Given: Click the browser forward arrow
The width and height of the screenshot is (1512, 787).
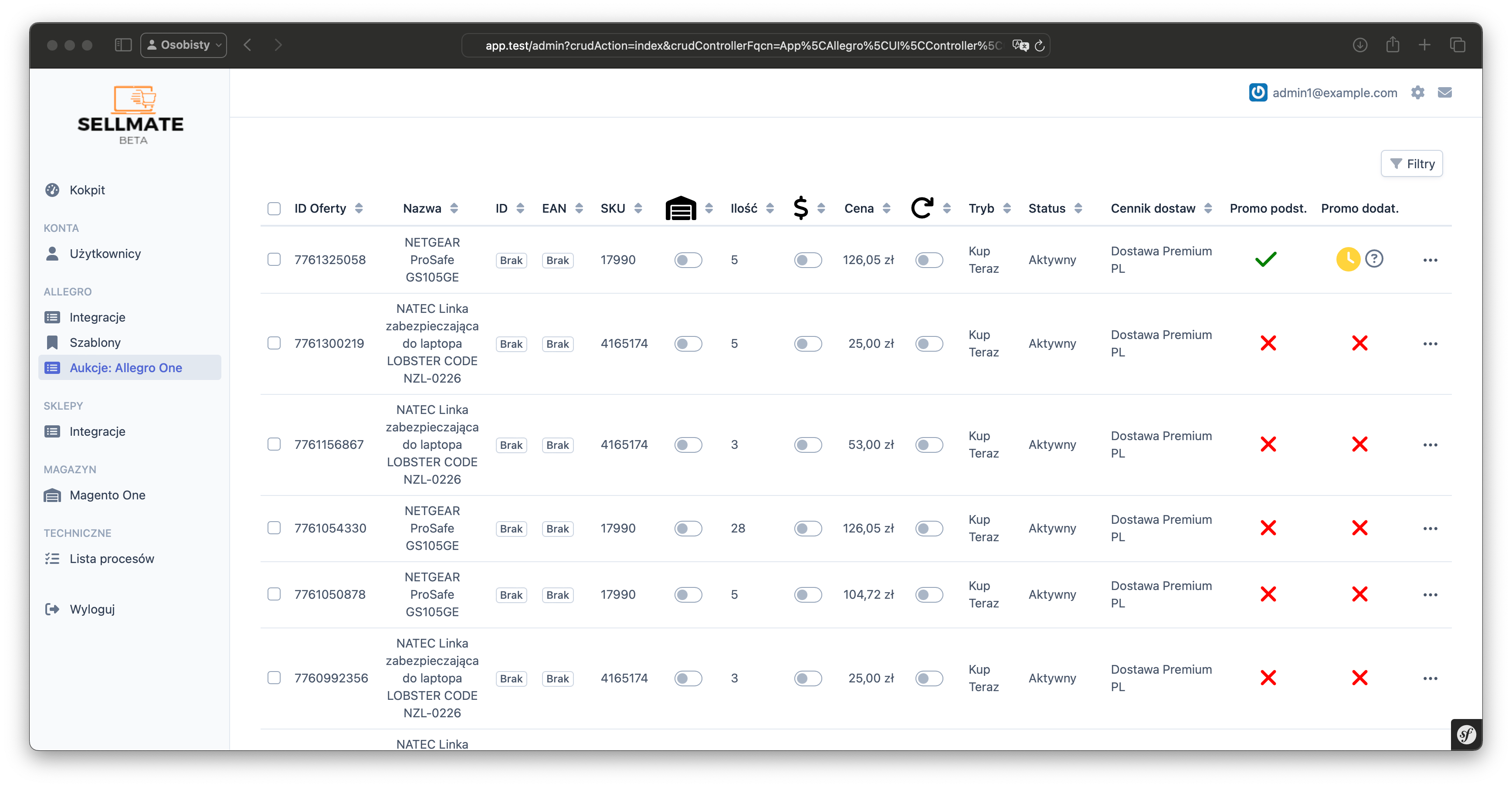Looking at the screenshot, I should [278, 44].
